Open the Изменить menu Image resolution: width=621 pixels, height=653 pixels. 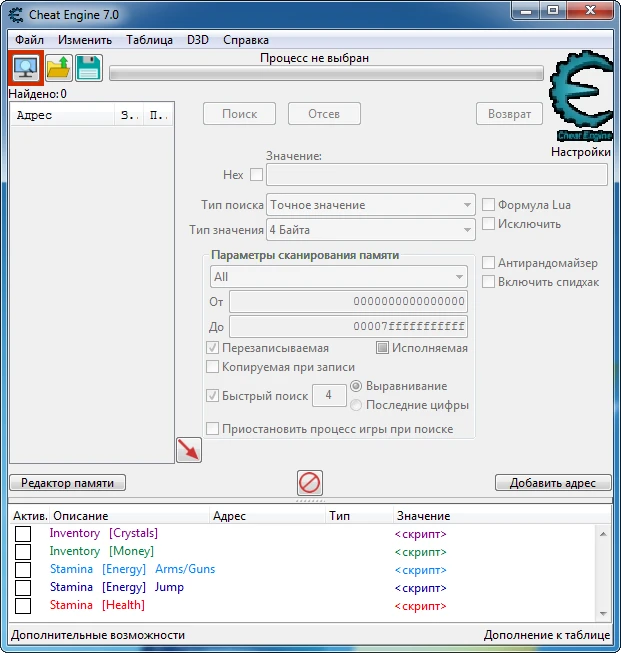coord(85,40)
